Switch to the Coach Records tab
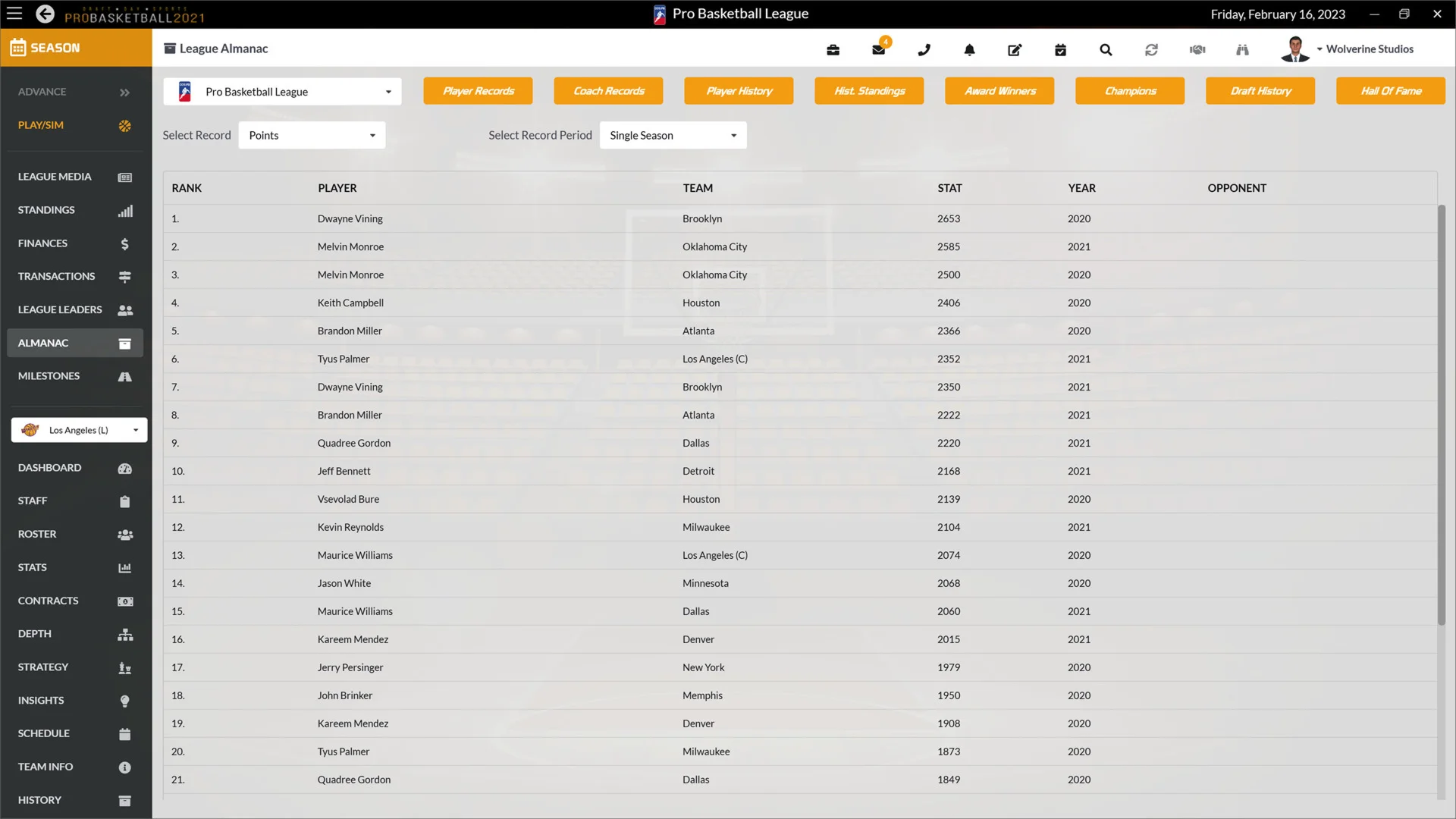Screen dimensions: 1456x819 tap(608, 91)
